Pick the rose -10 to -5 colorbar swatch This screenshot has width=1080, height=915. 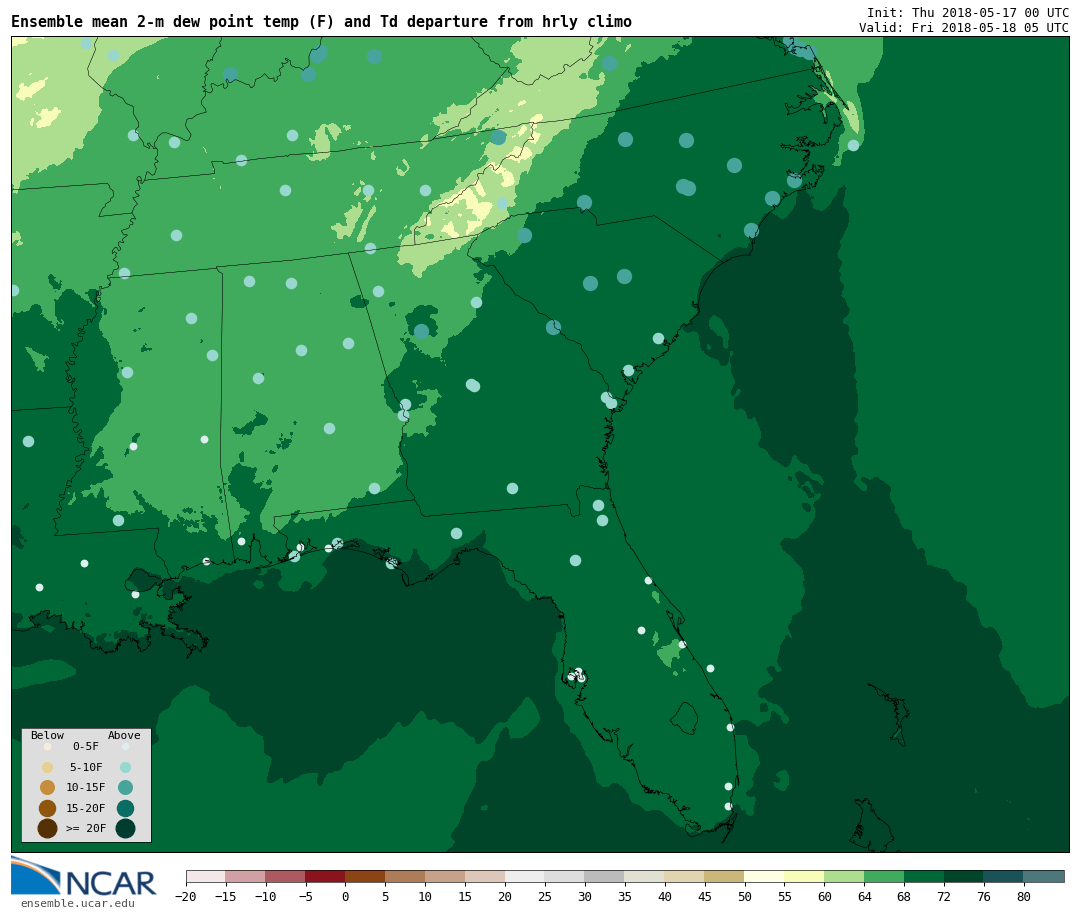point(286,876)
